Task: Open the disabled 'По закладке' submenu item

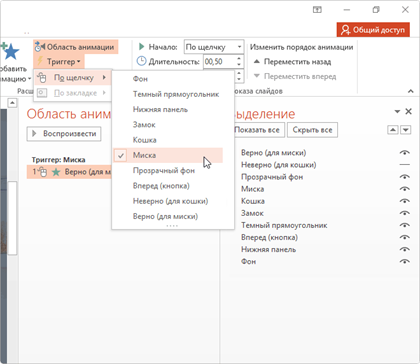Action: [x=73, y=93]
